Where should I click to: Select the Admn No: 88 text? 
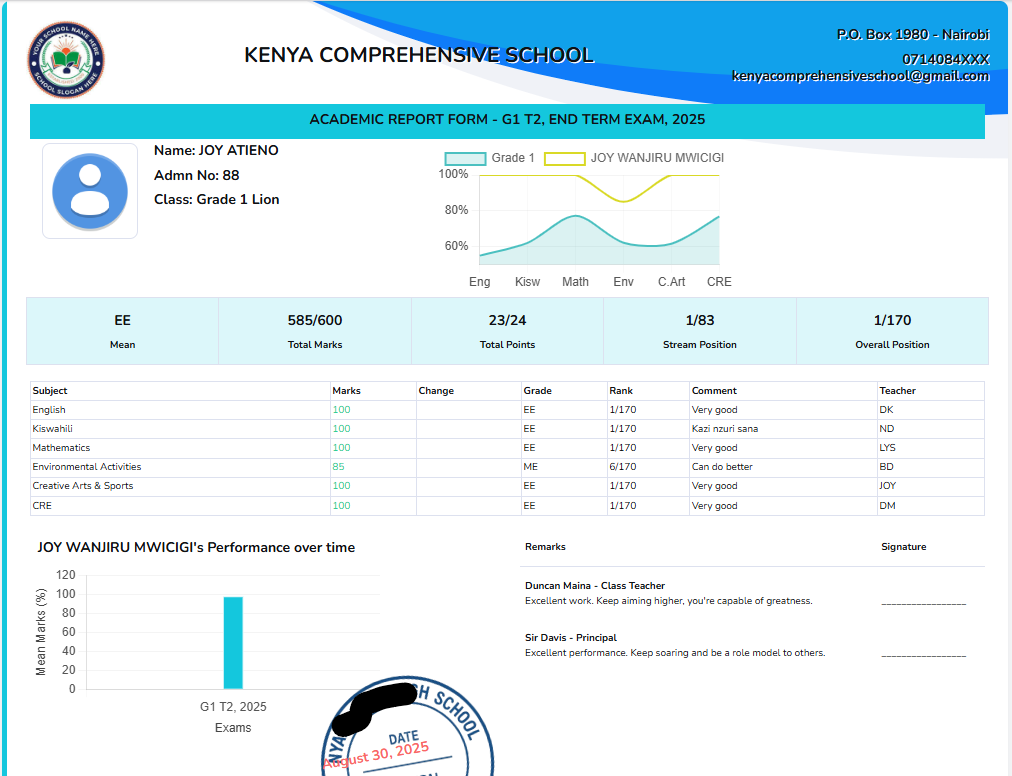196,175
